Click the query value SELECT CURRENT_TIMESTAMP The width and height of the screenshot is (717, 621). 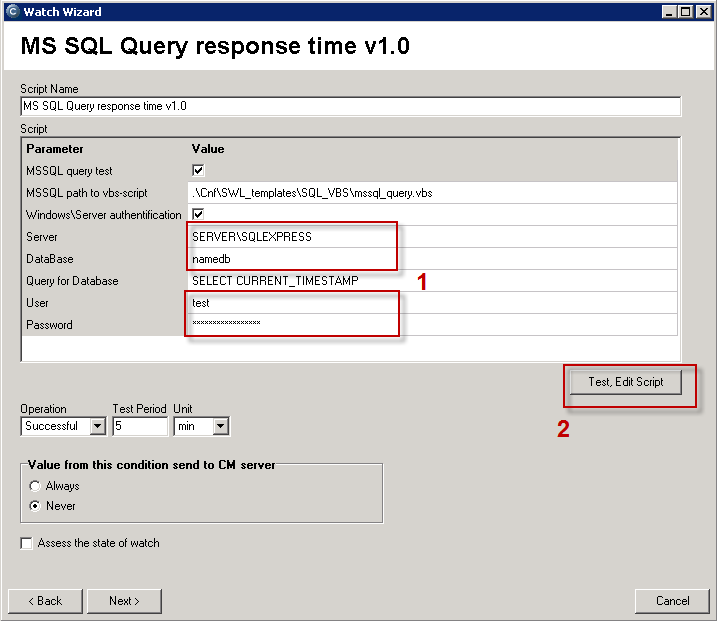pyautogui.click(x=275, y=281)
